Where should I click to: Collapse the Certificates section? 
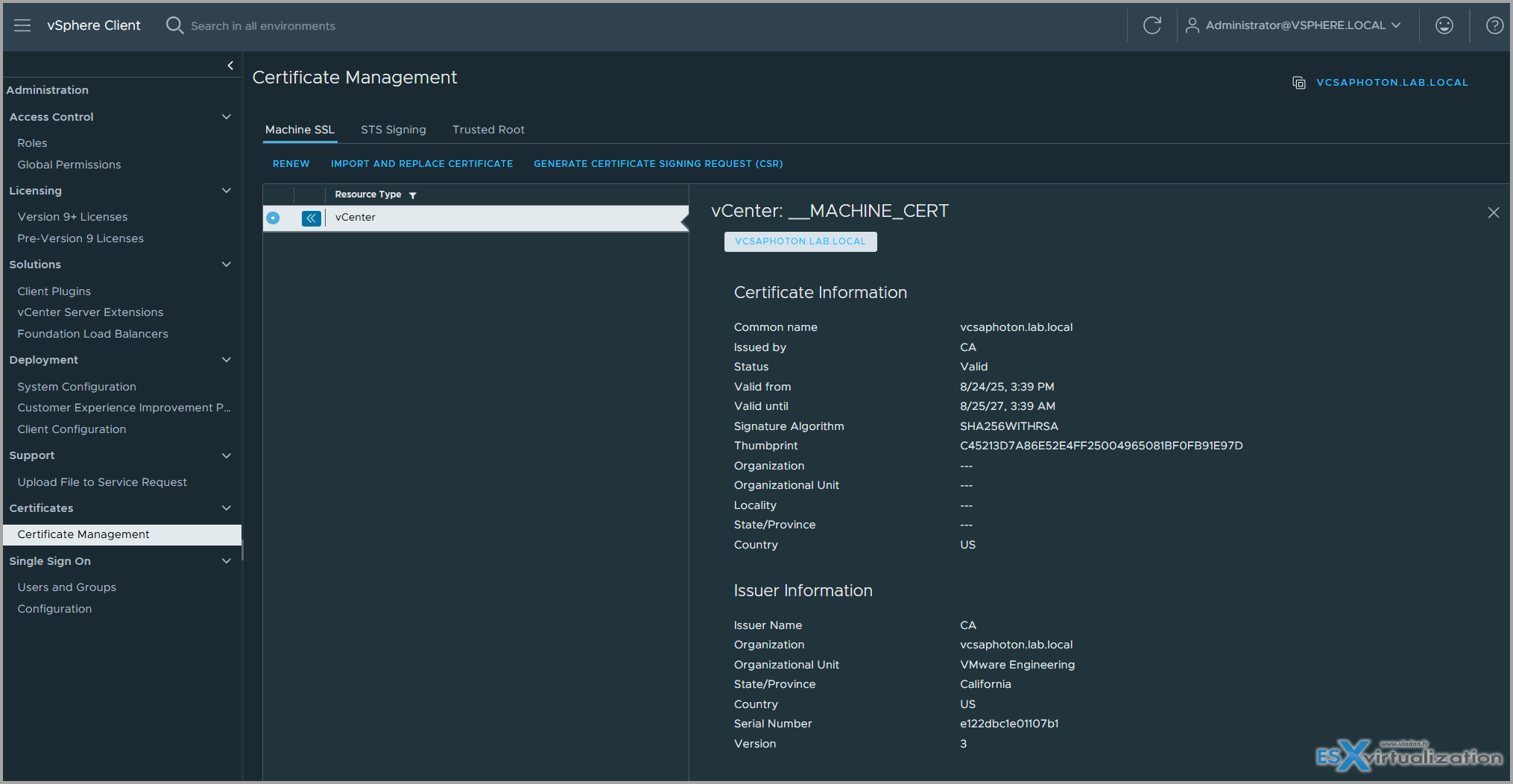coord(227,508)
